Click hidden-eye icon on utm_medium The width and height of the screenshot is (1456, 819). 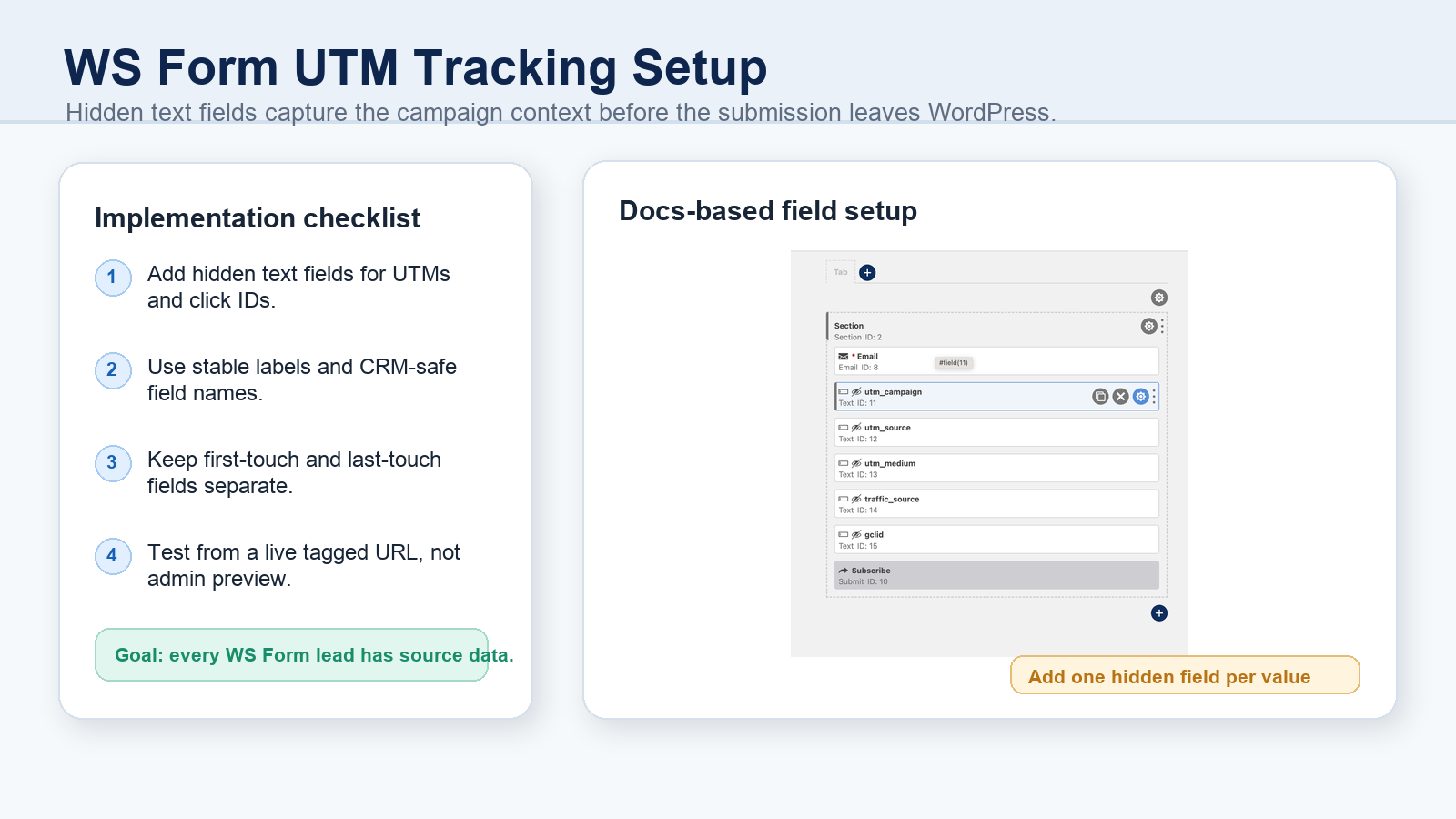click(856, 463)
